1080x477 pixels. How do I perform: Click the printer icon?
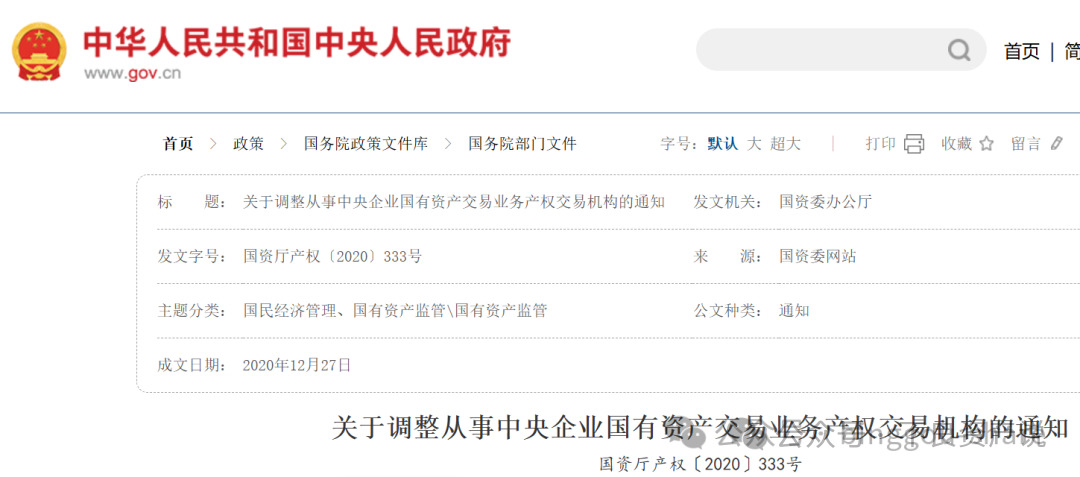tap(914, 144)
